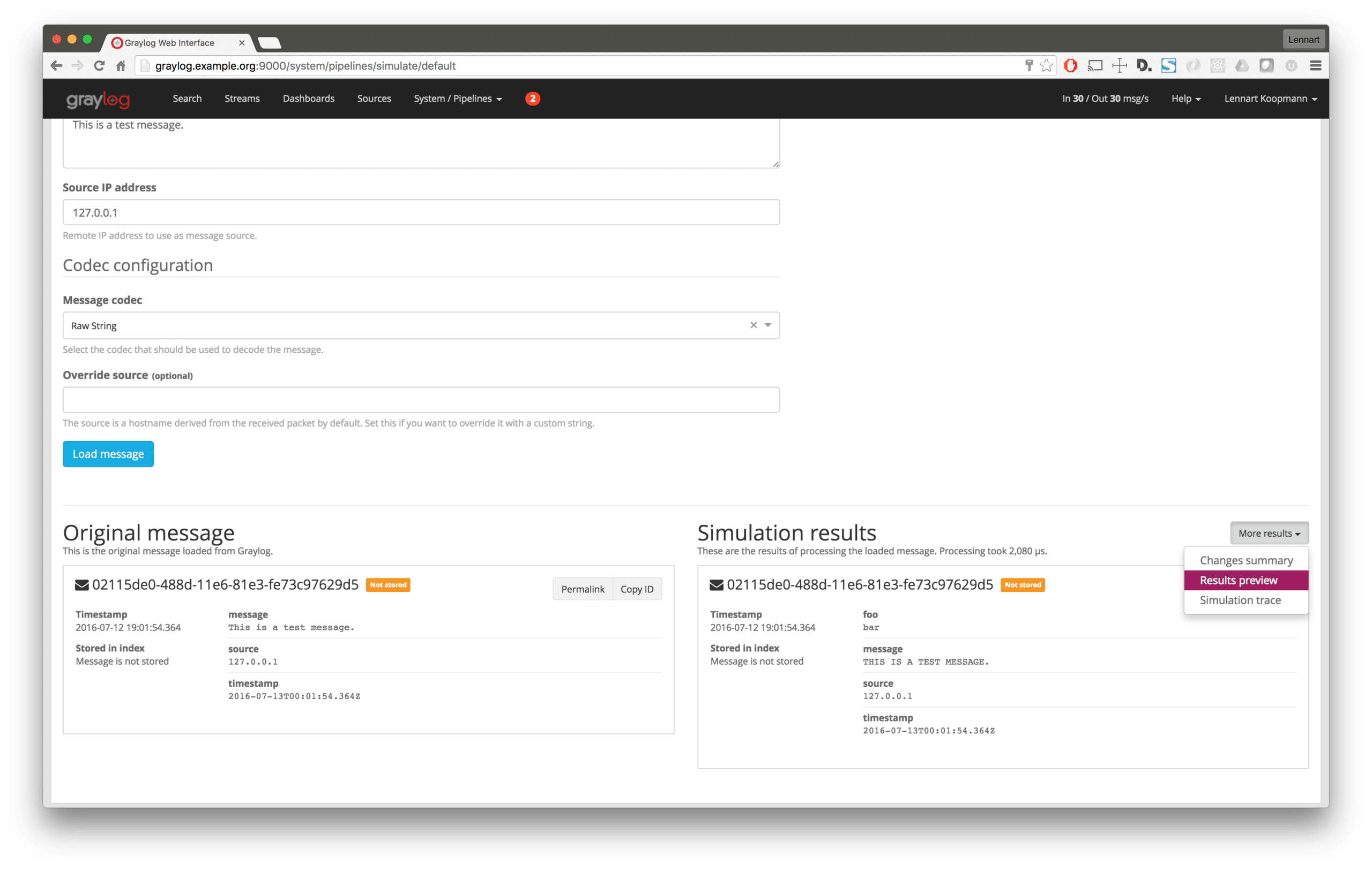1372x869 pixels.
Task: Open the Help dropdown
Action: (1185, 99)
